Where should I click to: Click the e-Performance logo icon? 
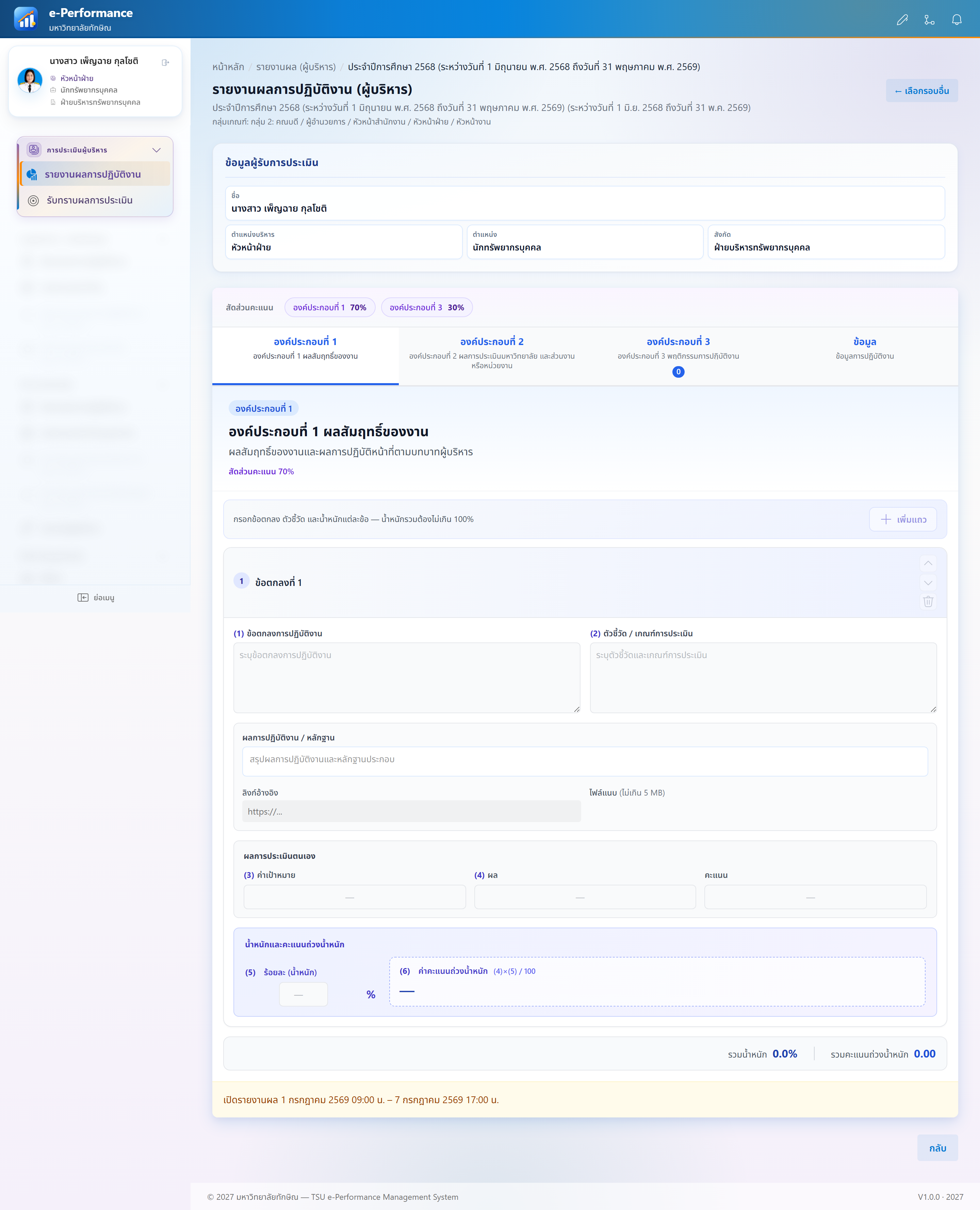coord(26,19)
